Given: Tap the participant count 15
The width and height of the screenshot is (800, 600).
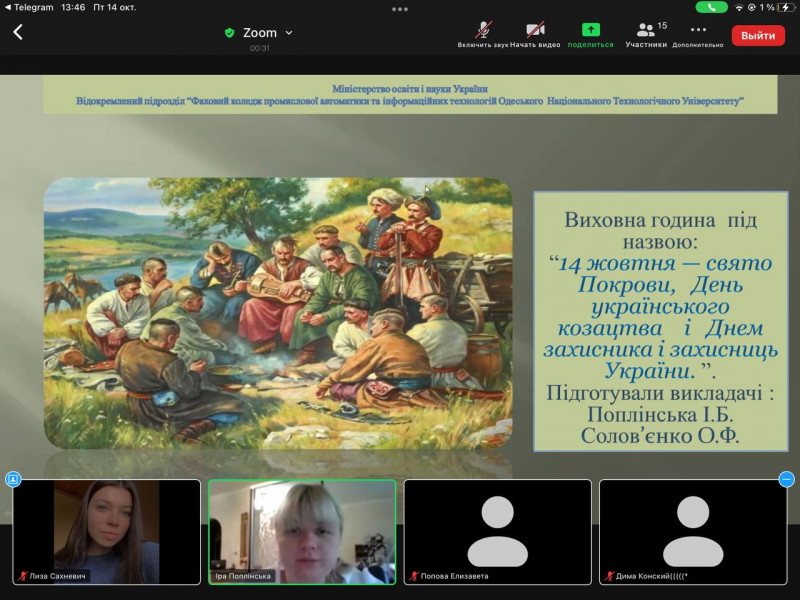Looking at the screenshot, I should pyautogui.click(x=662, y=26).
